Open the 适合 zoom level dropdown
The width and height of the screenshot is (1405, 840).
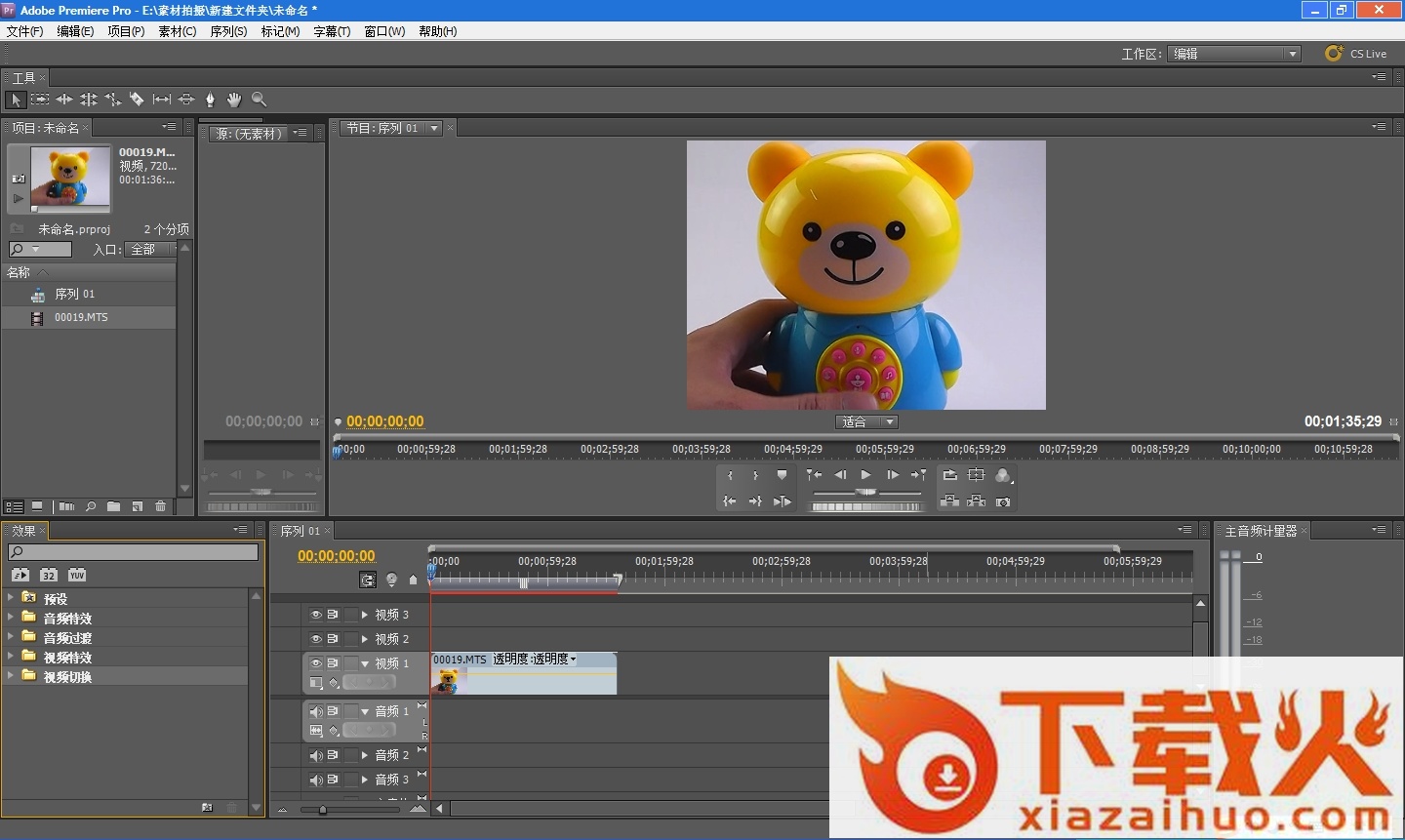click(866, 421)
